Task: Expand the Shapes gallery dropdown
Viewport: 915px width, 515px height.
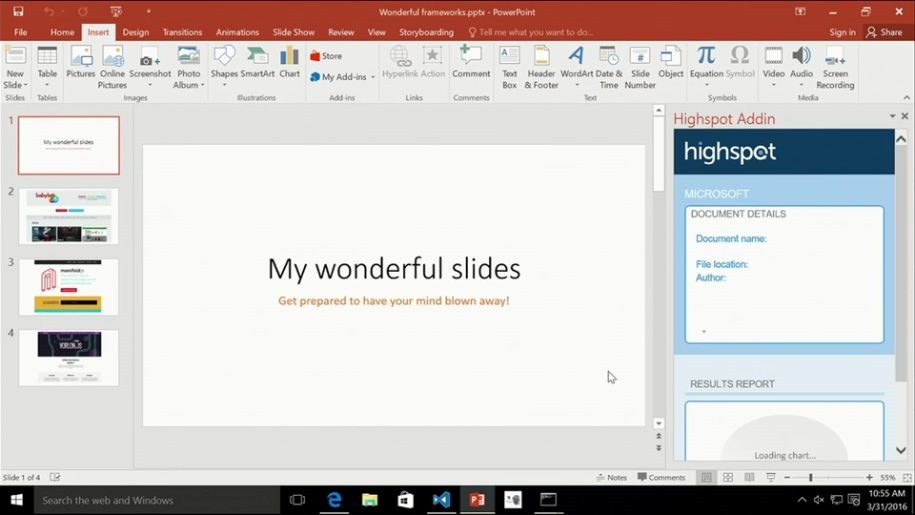Action: (x=224, y=85)
